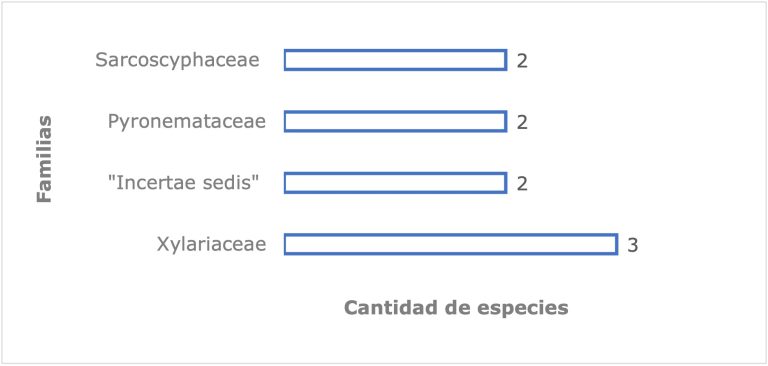
Task: Select the Xylariaceae bar
Action: (451, 244)
